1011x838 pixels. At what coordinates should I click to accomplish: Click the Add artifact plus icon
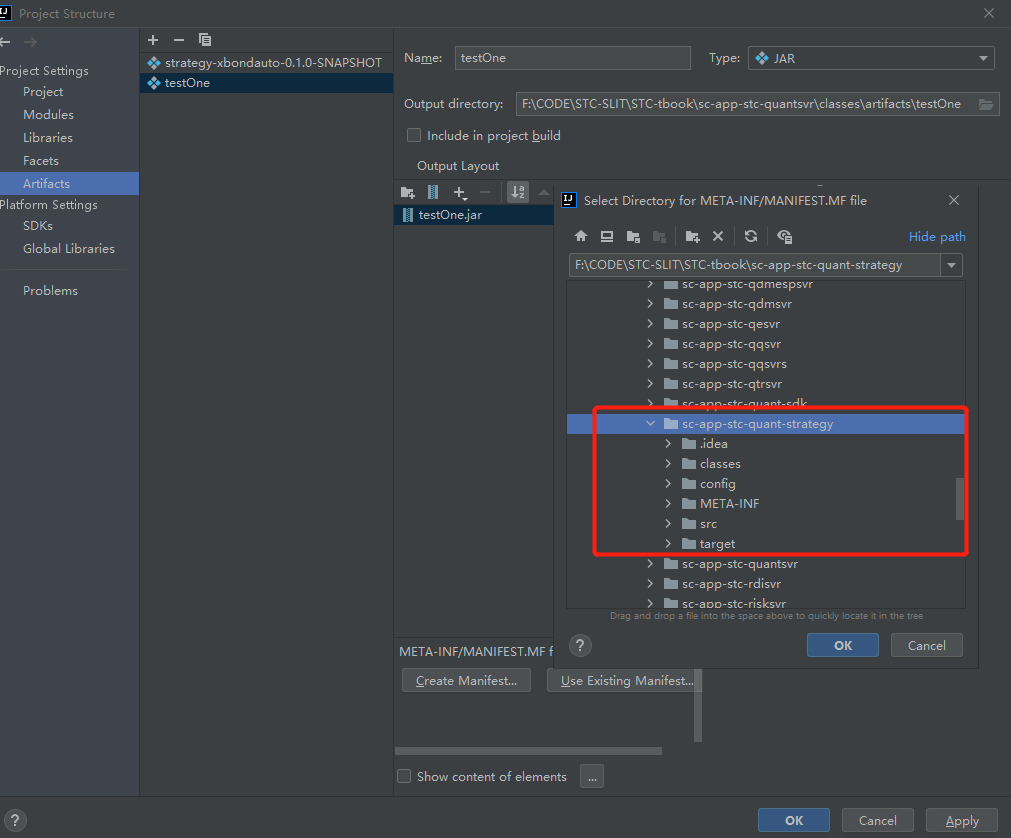pos(153,40)
